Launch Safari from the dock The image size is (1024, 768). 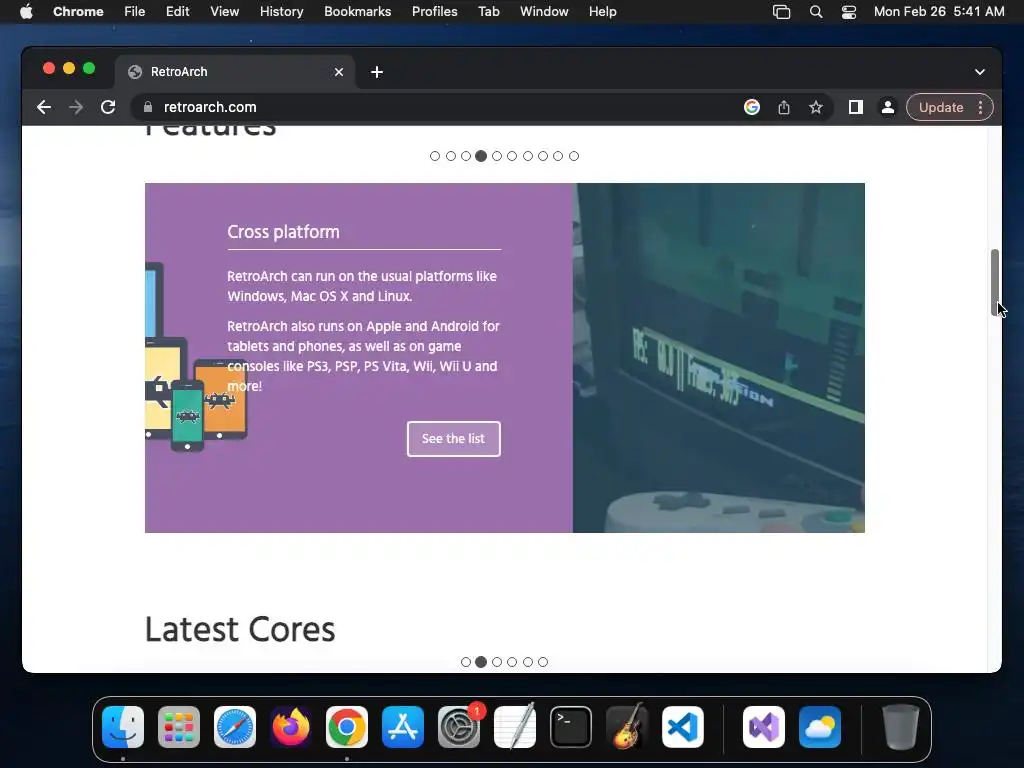click(235, 727)
